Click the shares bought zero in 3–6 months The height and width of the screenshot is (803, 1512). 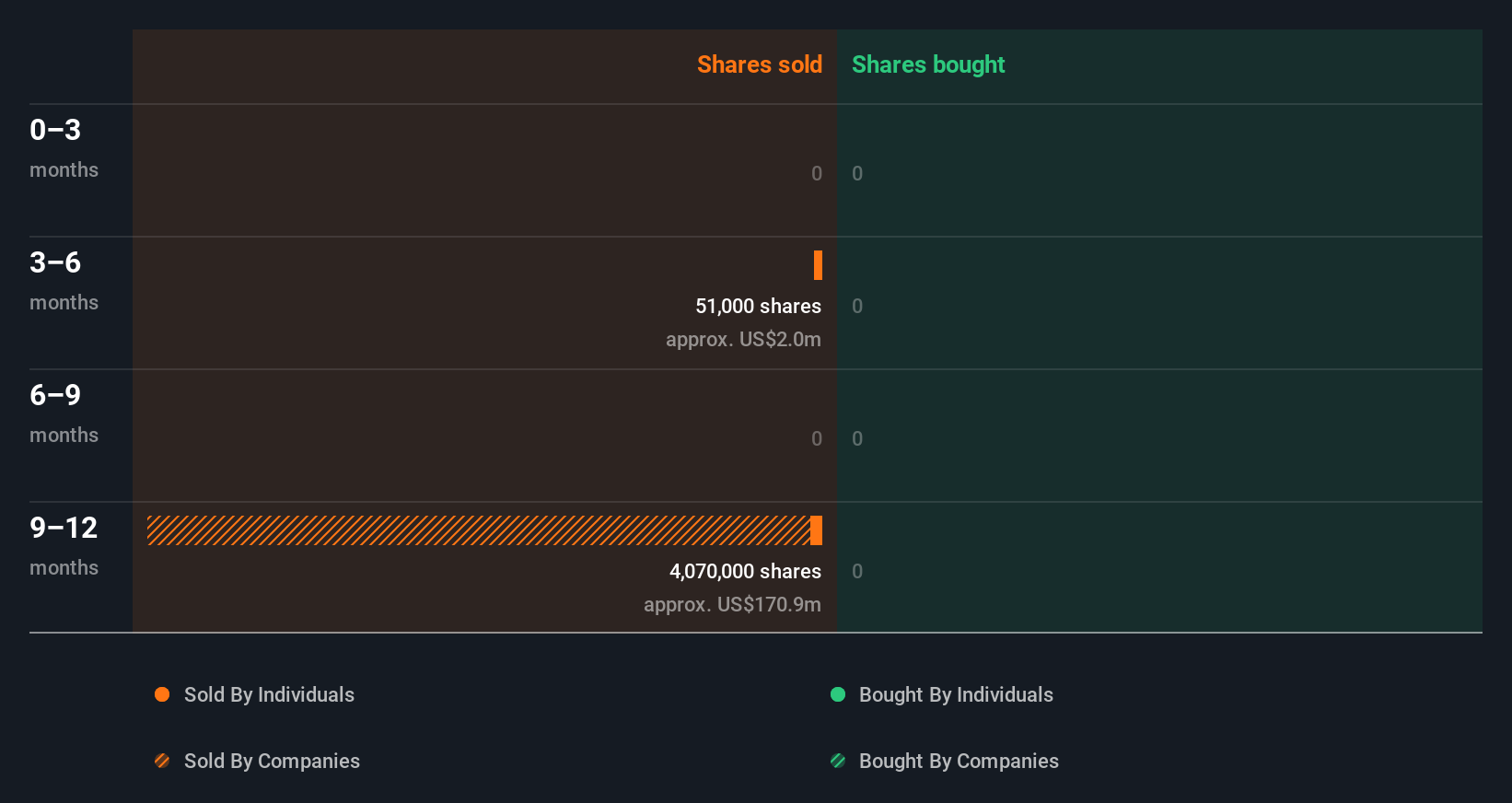[857, 306]
